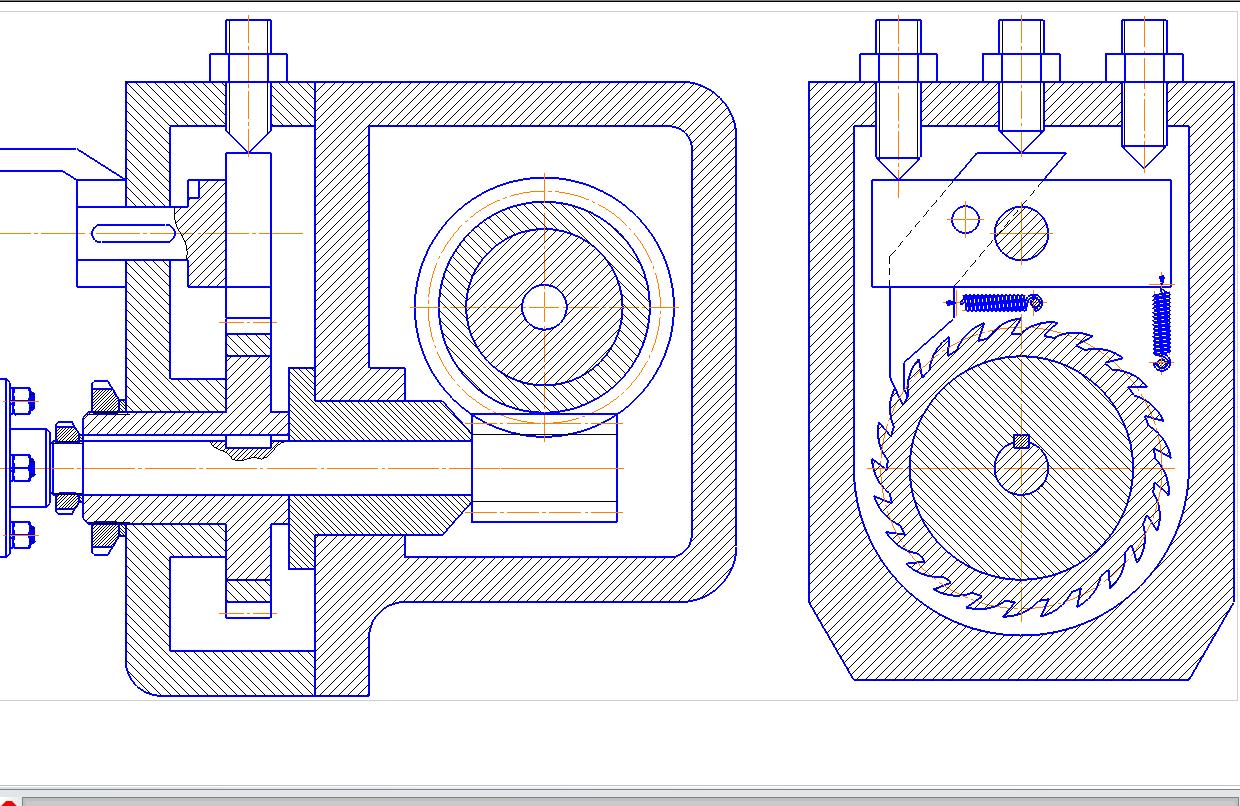Screen dimensions: 1240x806
Task: Click the bottom nut on the left flange
Action: [x=20, y=533]
